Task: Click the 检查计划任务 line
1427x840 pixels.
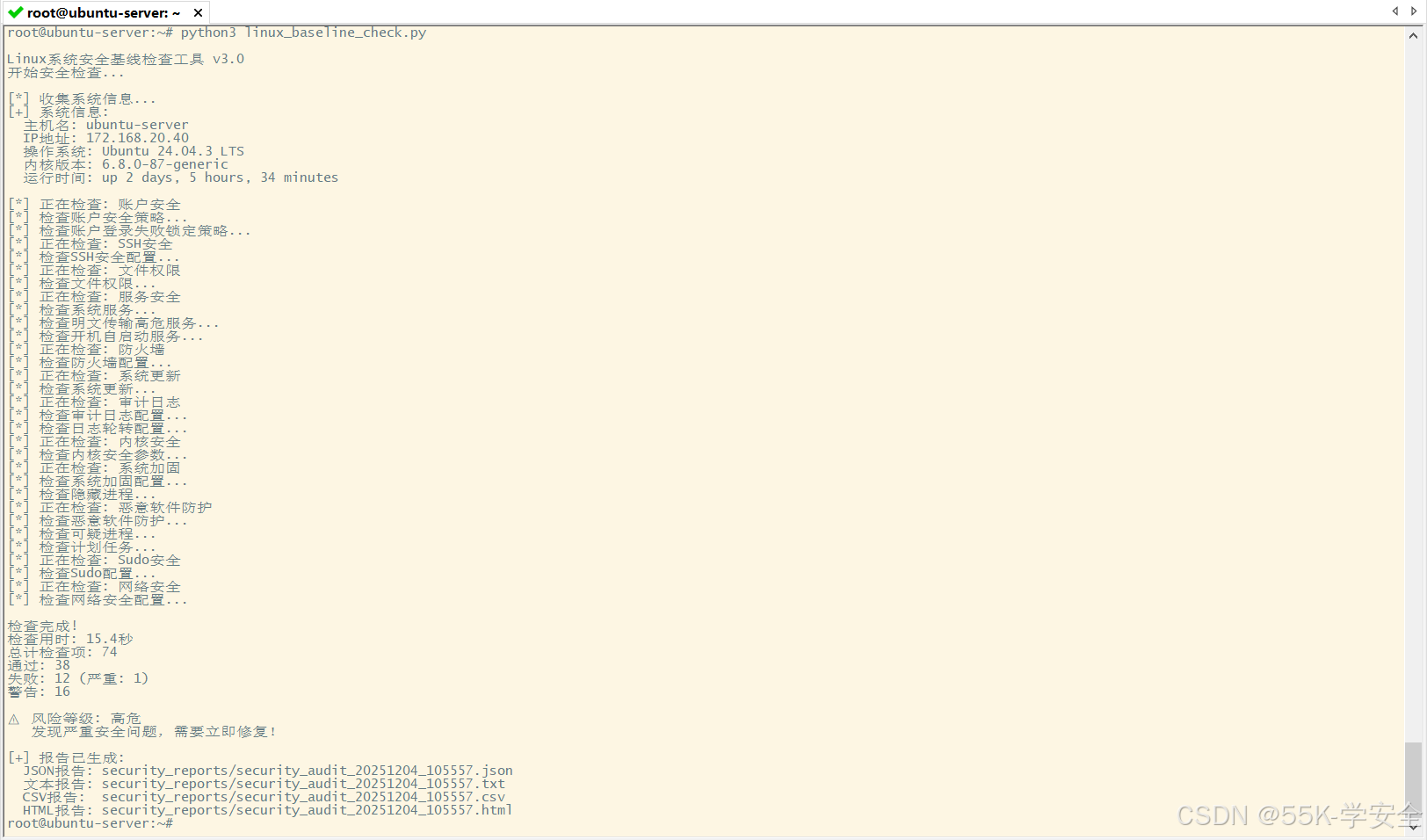Action: pos(83,547)
